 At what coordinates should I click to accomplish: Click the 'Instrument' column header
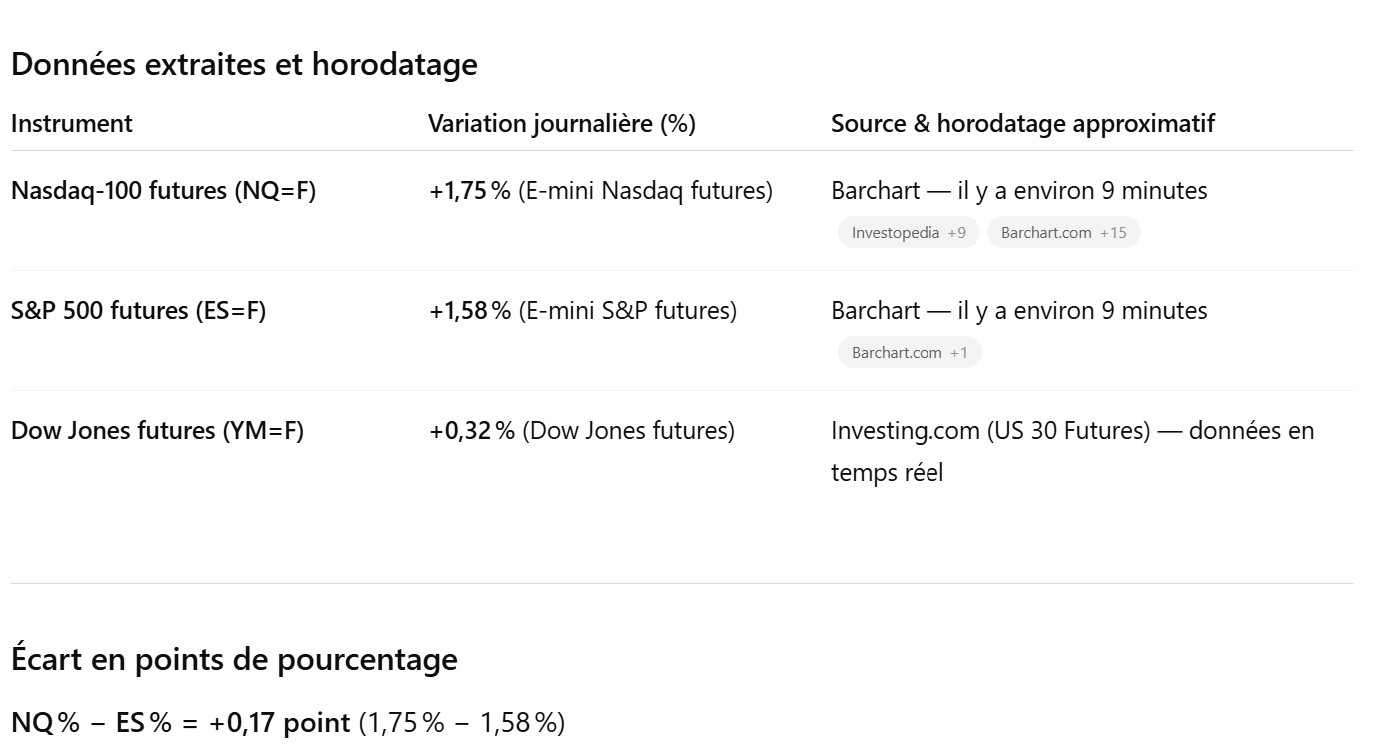[71, 124]
